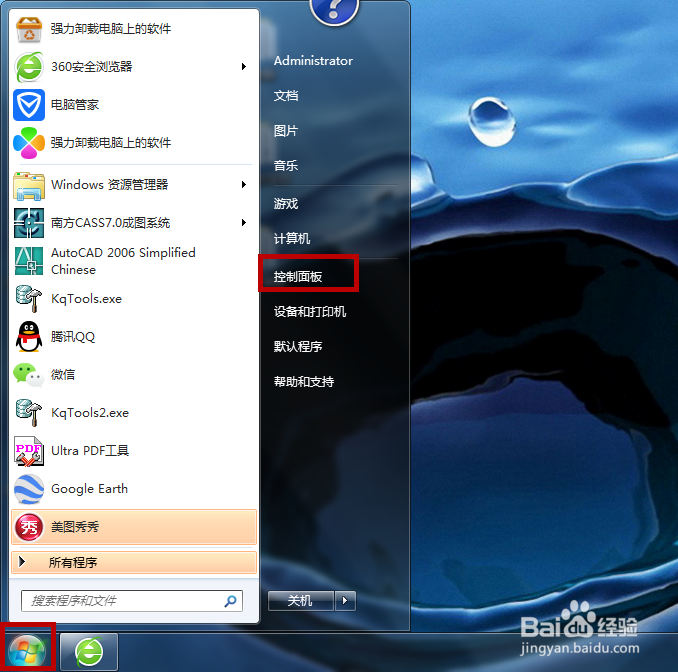Click the Windows Start orb

pyautogui.click(x=27, y=651)
